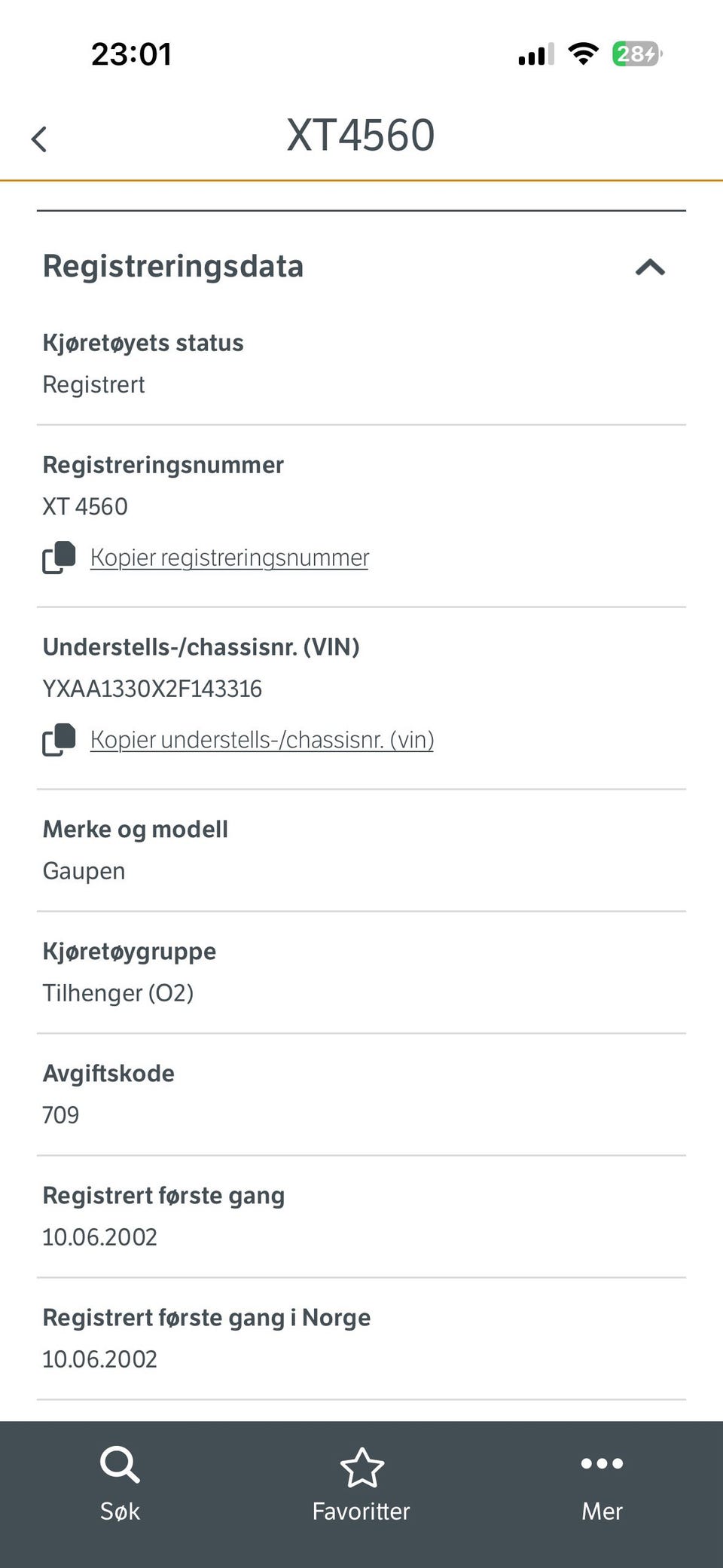This screenshot has width=723, height=1568.
Task: Click the copy icon beside registration number
Action: tap(59, 558)
